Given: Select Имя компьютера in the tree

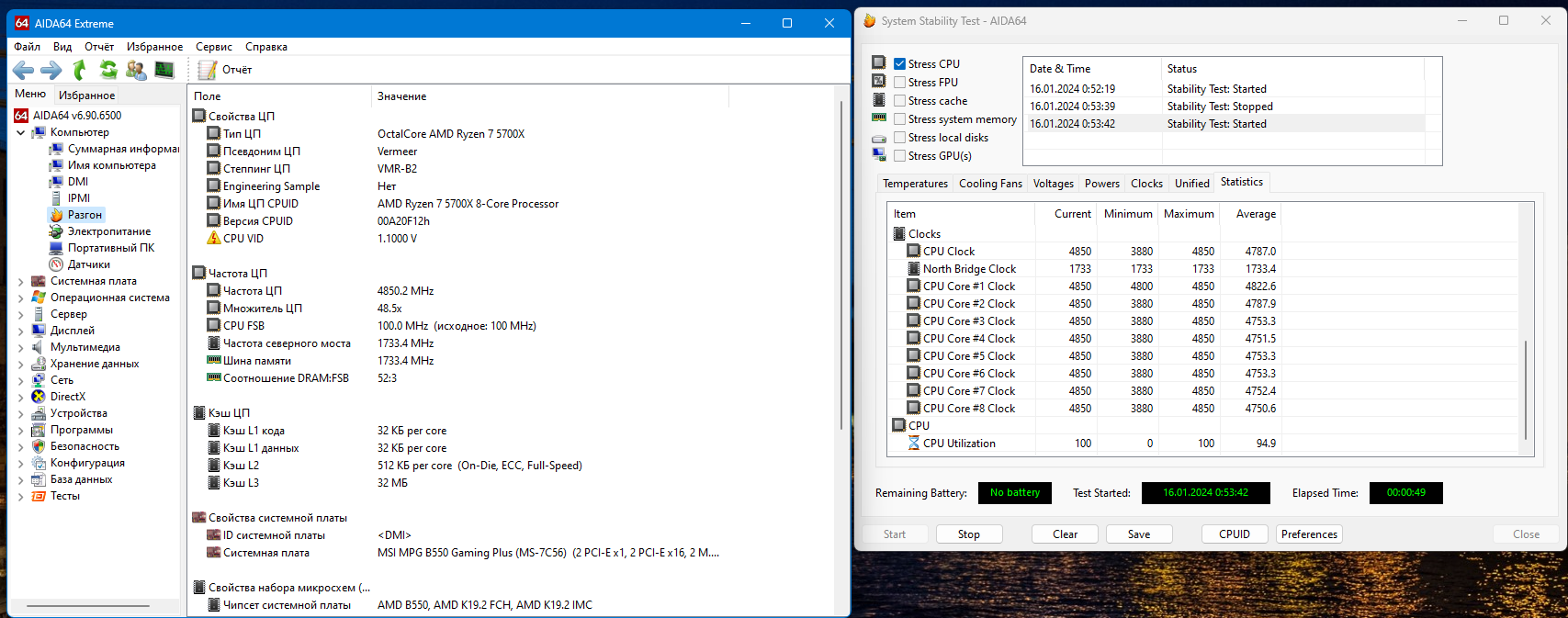Looking at the screenshot, I should click(112, 165).
